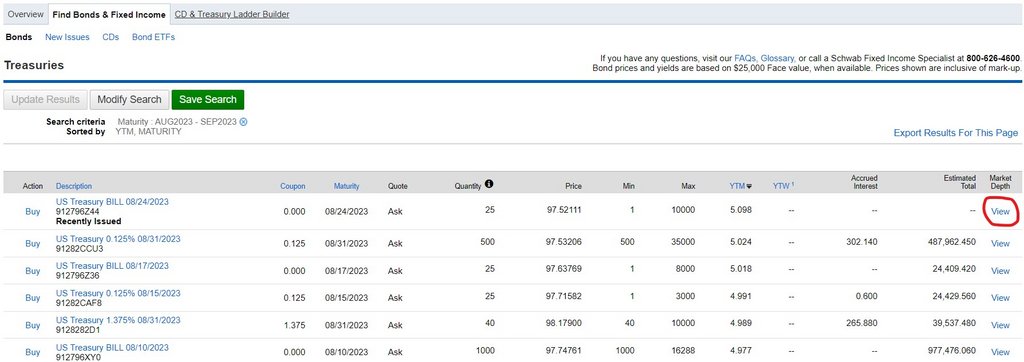Buy the US Treasury 0.125% 08/15/2023
The width and height of the screenshot is (1024, 362).
point(33,297)
